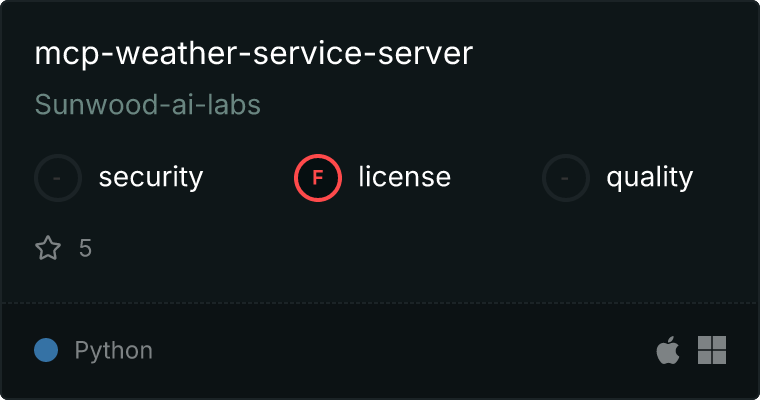Click the Apple platform icon
Image resolution: width=760 pixels, height=400 pixels.
(668, 350)
